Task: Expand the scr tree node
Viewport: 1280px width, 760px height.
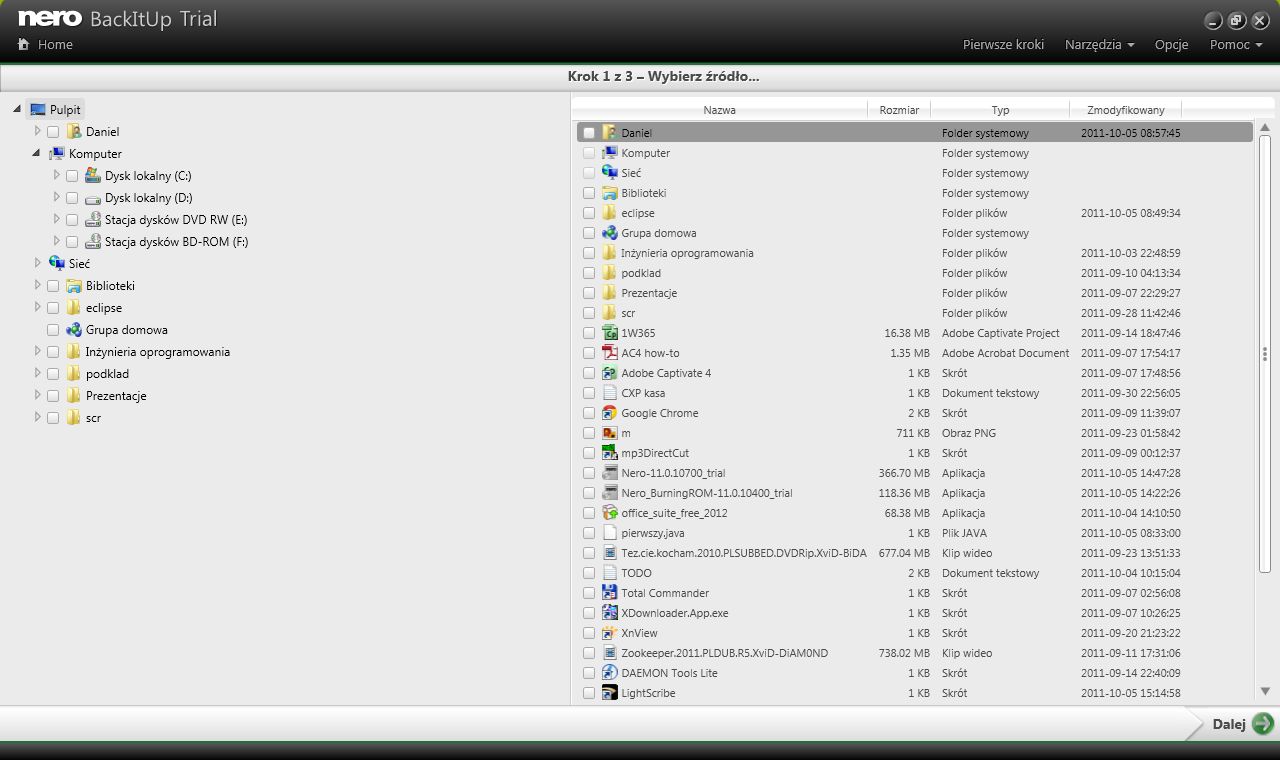Action: 37,417
